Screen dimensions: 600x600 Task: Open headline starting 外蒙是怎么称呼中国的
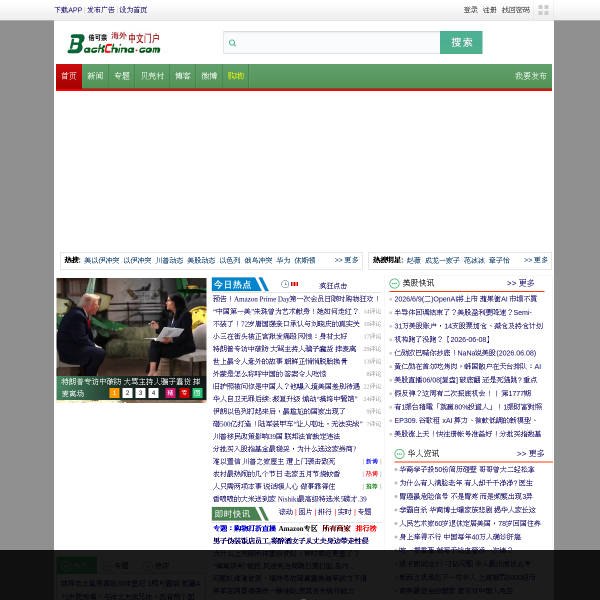pyautogui.click(x=269, y=374)
